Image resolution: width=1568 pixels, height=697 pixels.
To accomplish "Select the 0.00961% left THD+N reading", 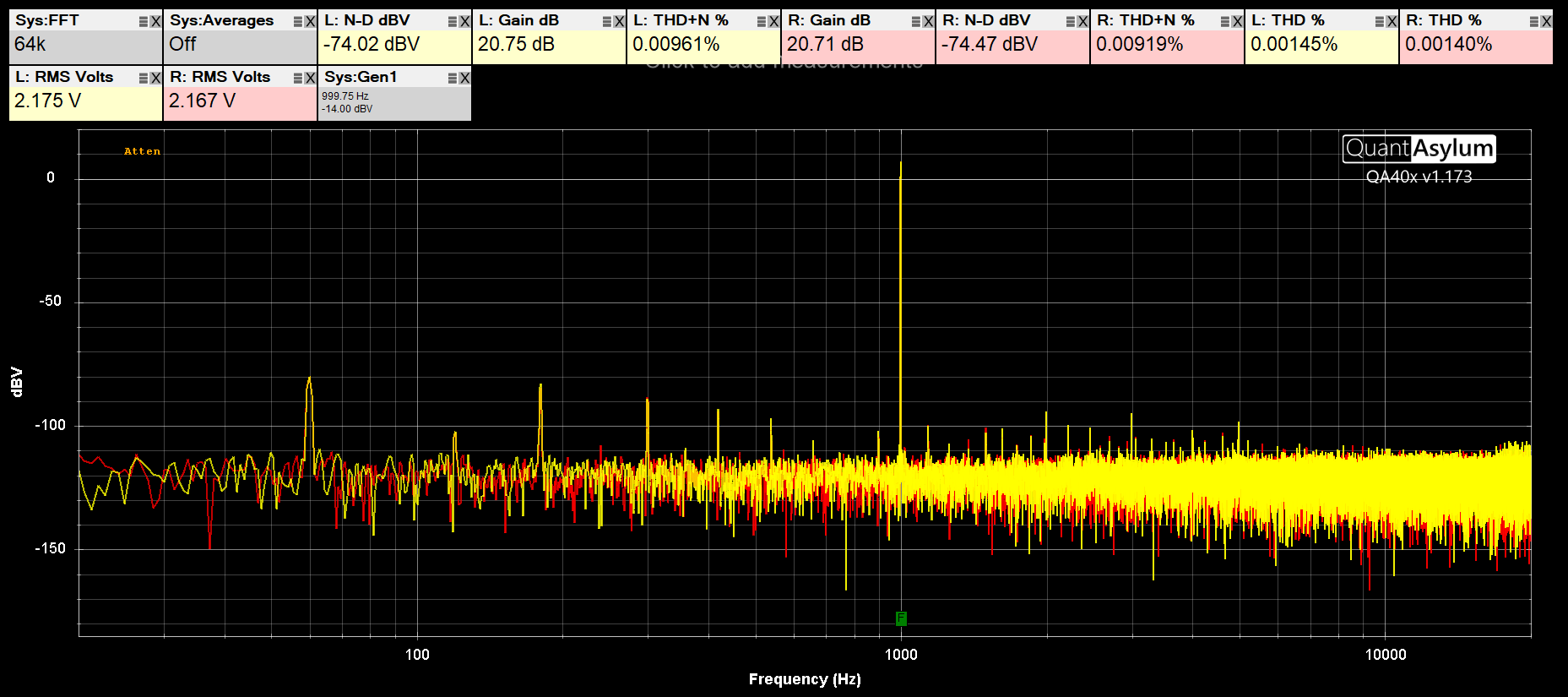I will 675,44.
